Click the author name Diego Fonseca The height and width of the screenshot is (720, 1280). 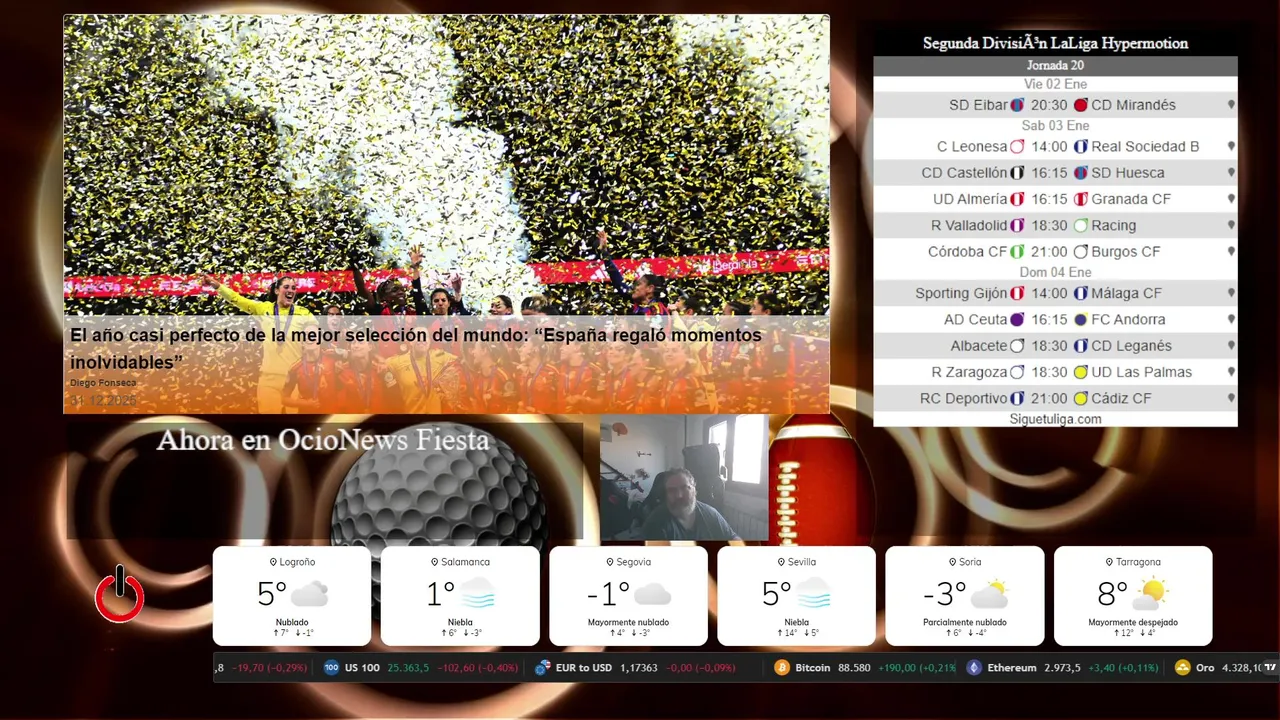(103, 383)
